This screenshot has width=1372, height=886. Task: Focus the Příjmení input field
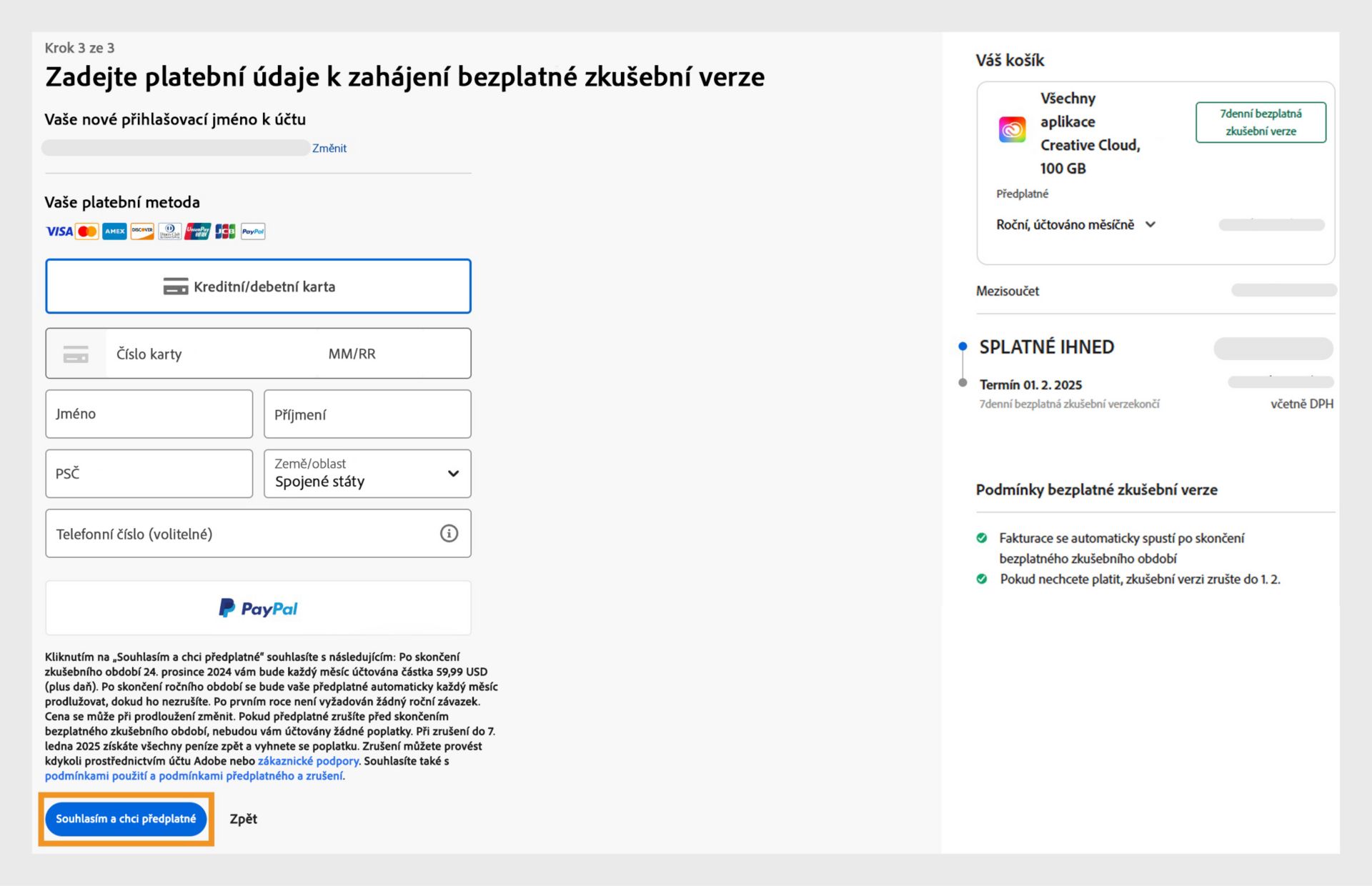click(367, 414)
